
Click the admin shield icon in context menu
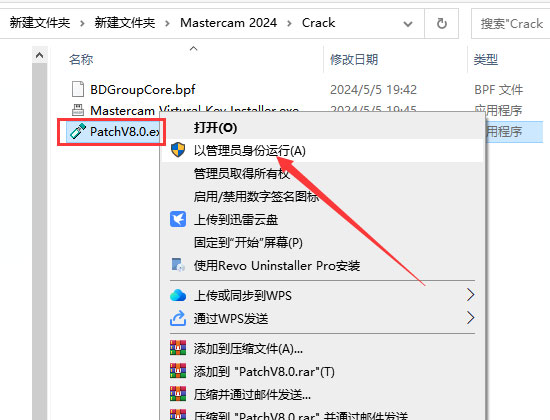click(178, 150)
